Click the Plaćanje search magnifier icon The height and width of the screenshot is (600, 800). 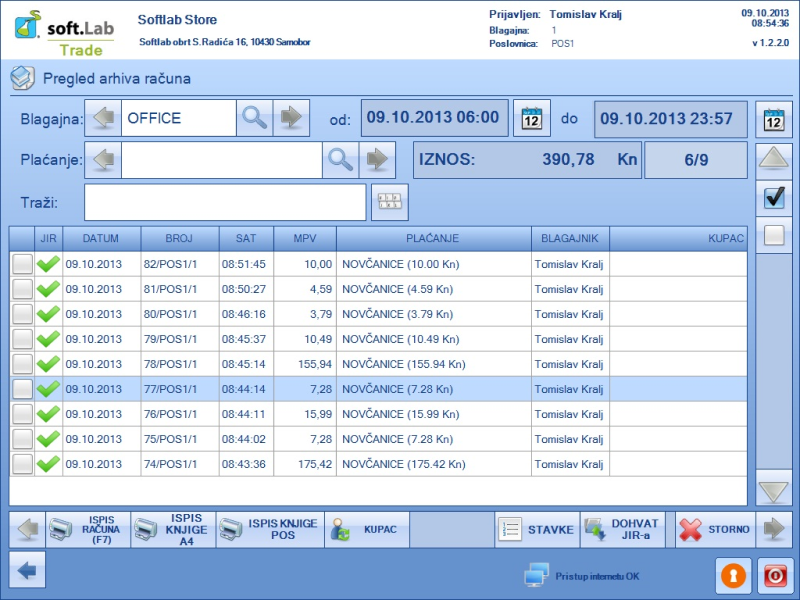[x=341, y=159]
